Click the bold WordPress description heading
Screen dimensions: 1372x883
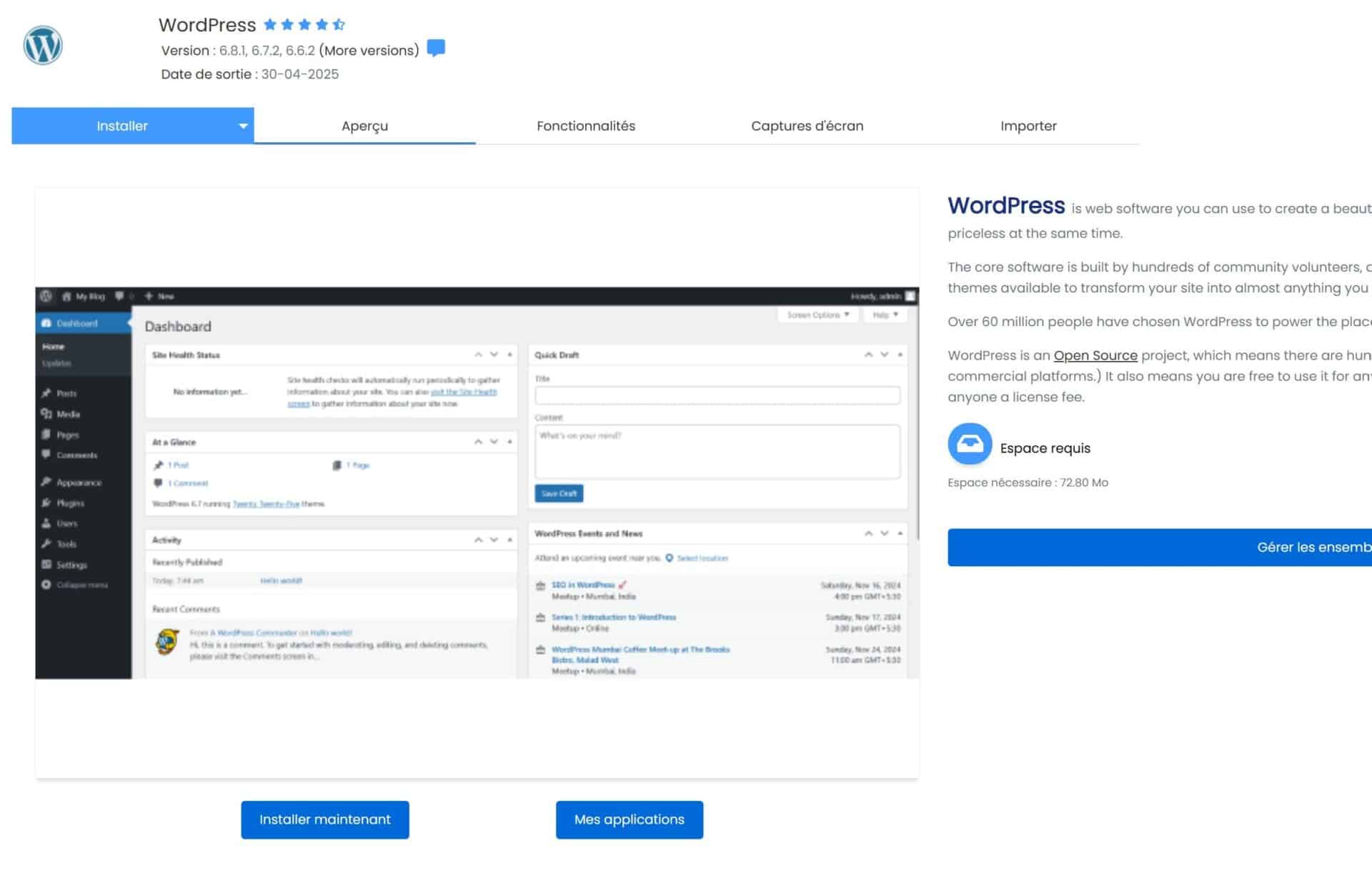tap(1006, 205)
